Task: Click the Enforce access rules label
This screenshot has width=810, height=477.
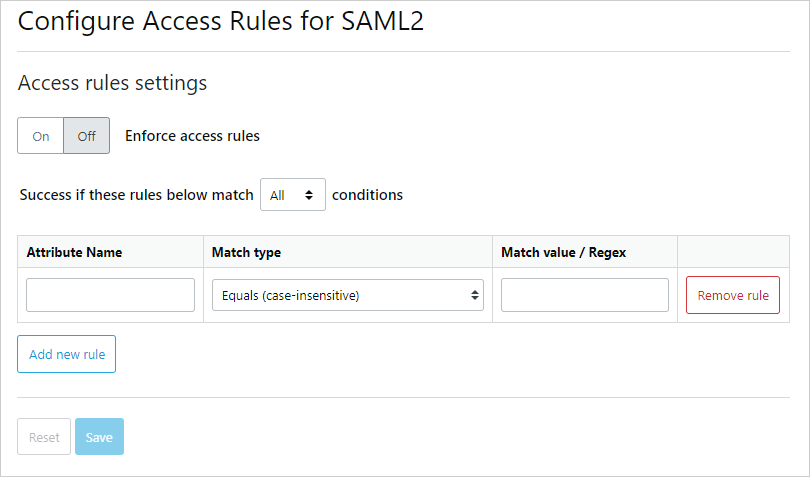Action: point(192,136)
